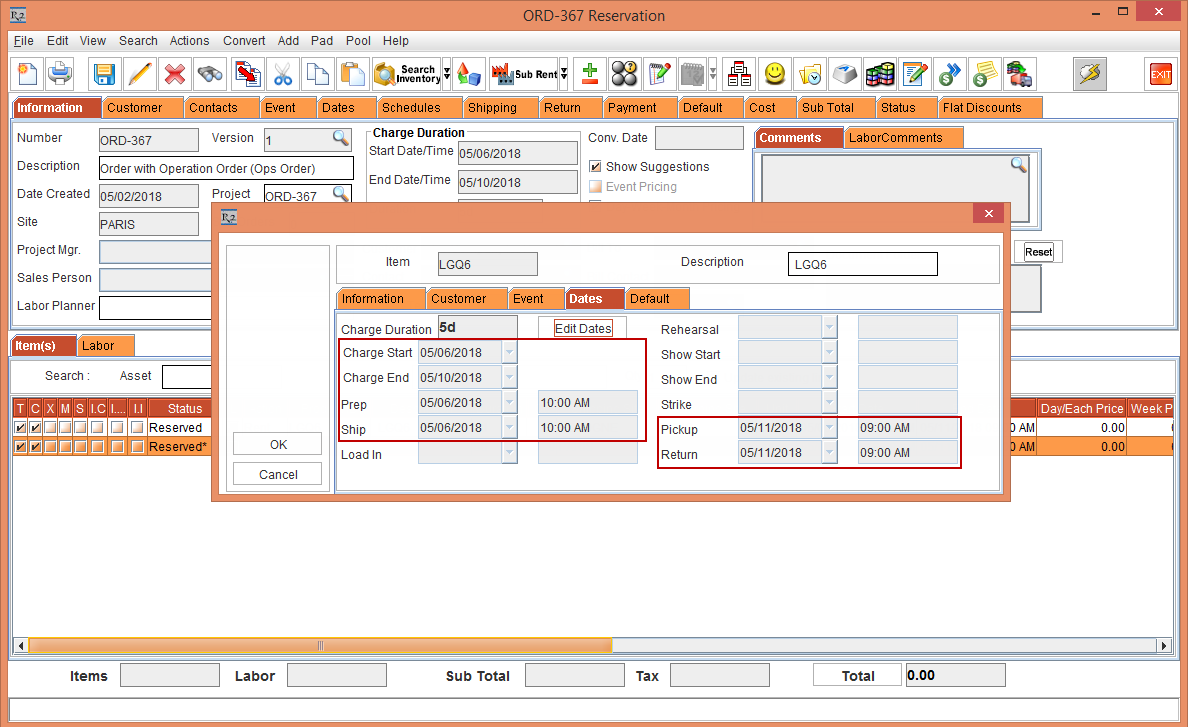Click the Print icon in toolbar
The width and height of the screenshot is (1188, 727).
[x=60, y=74]
